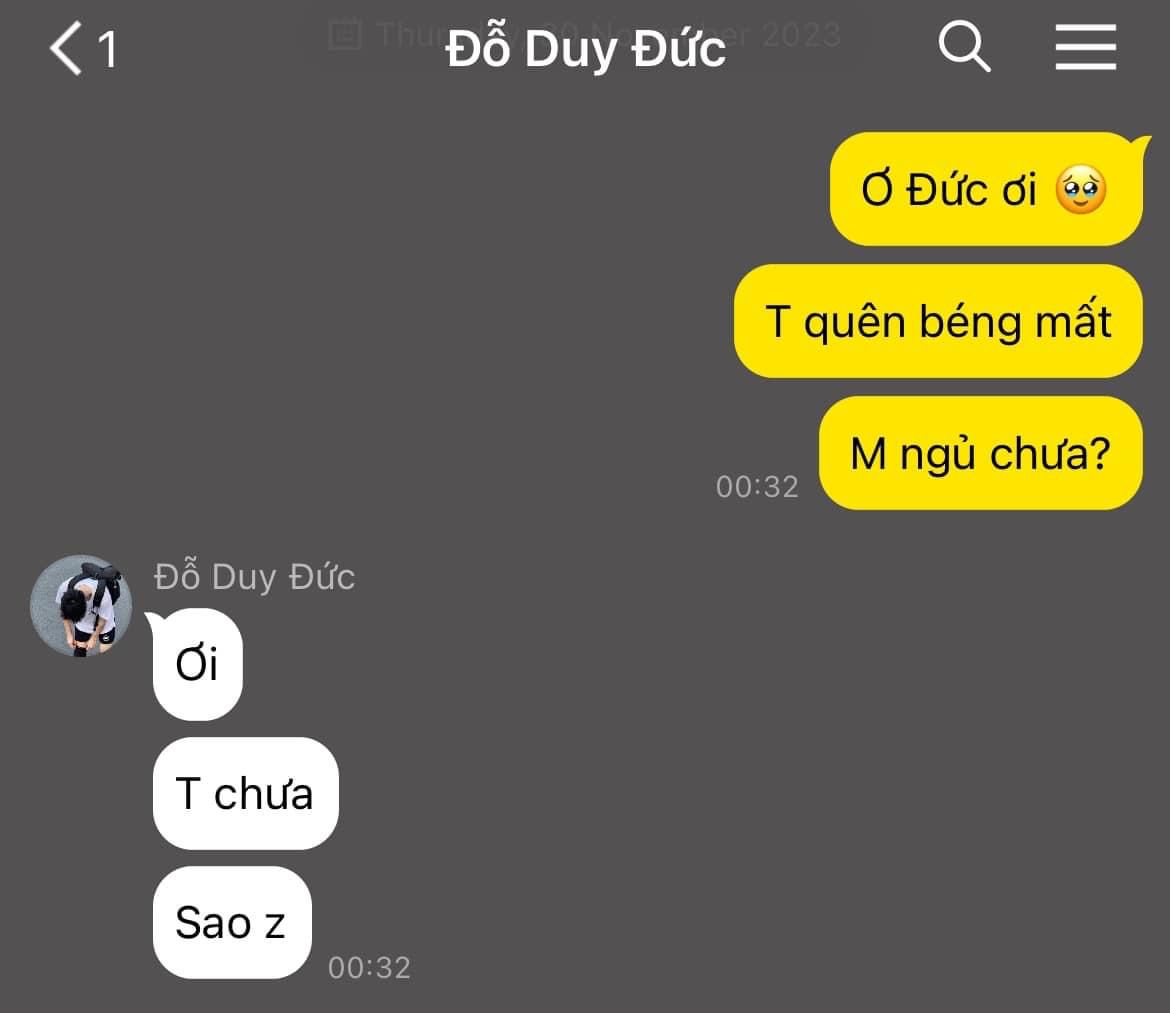Screen dimensions: 1170x1013
Task: Go back using the left arrow
Action: [66, 48]
